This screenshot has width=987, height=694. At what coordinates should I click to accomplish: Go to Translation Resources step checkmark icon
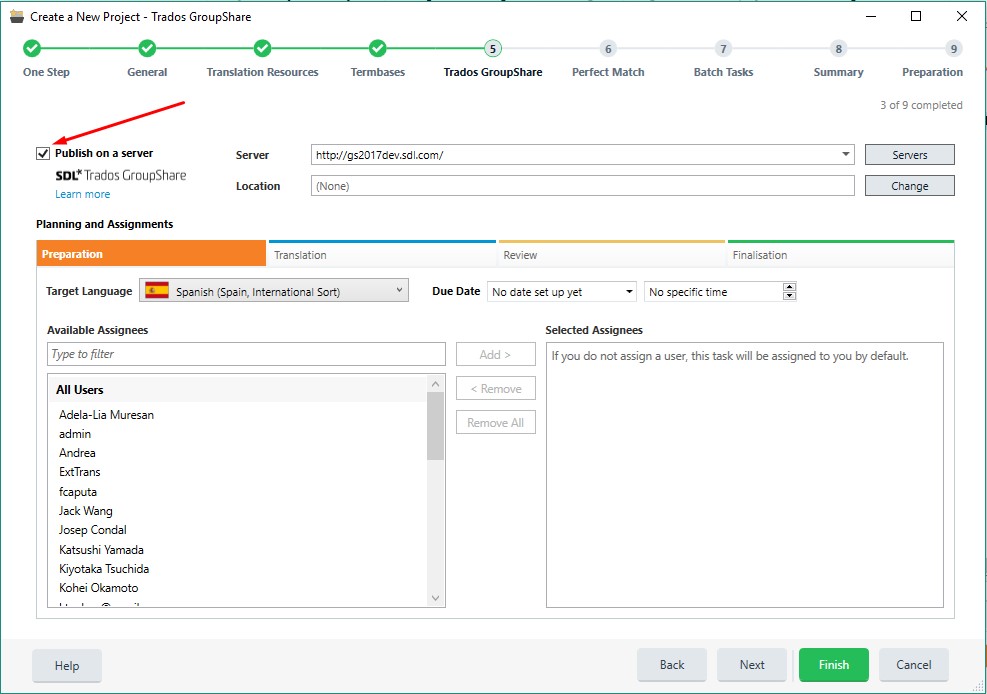click(x=262, y=48)
